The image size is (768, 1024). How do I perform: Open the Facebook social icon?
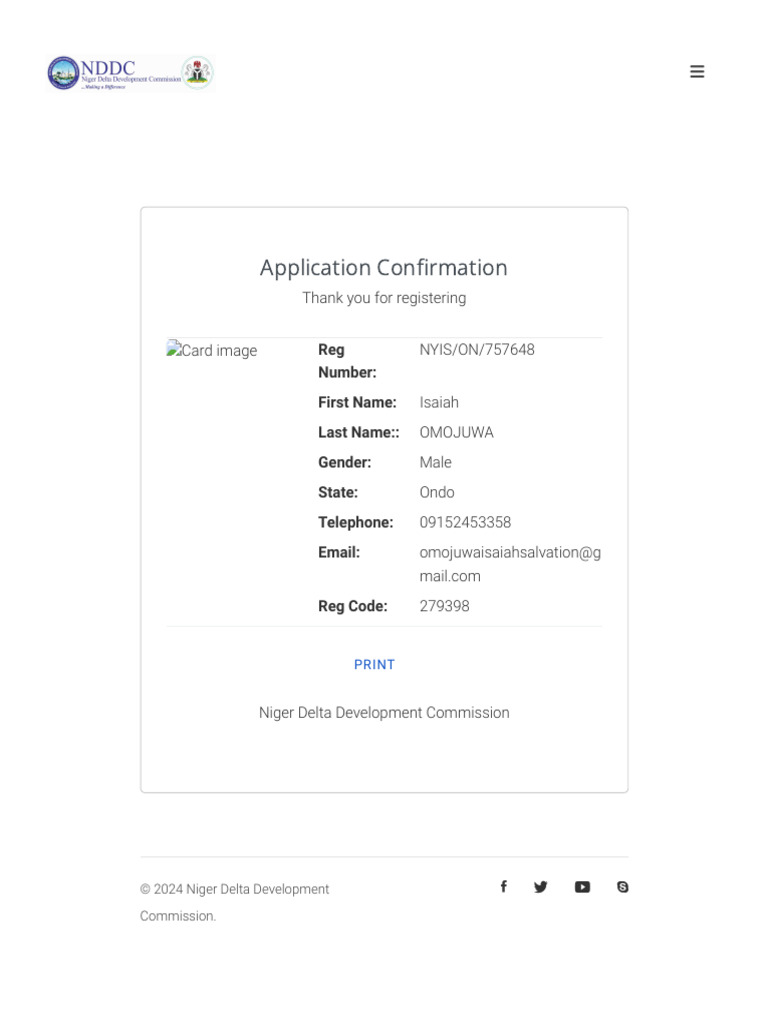[x=504, y=886]
